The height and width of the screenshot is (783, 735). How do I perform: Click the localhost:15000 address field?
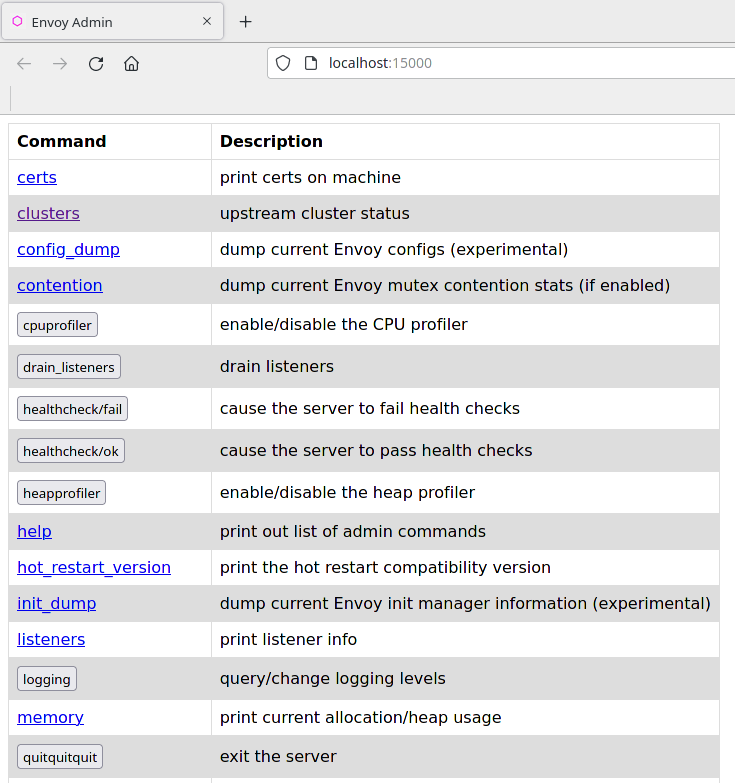(x=500, y=64)
